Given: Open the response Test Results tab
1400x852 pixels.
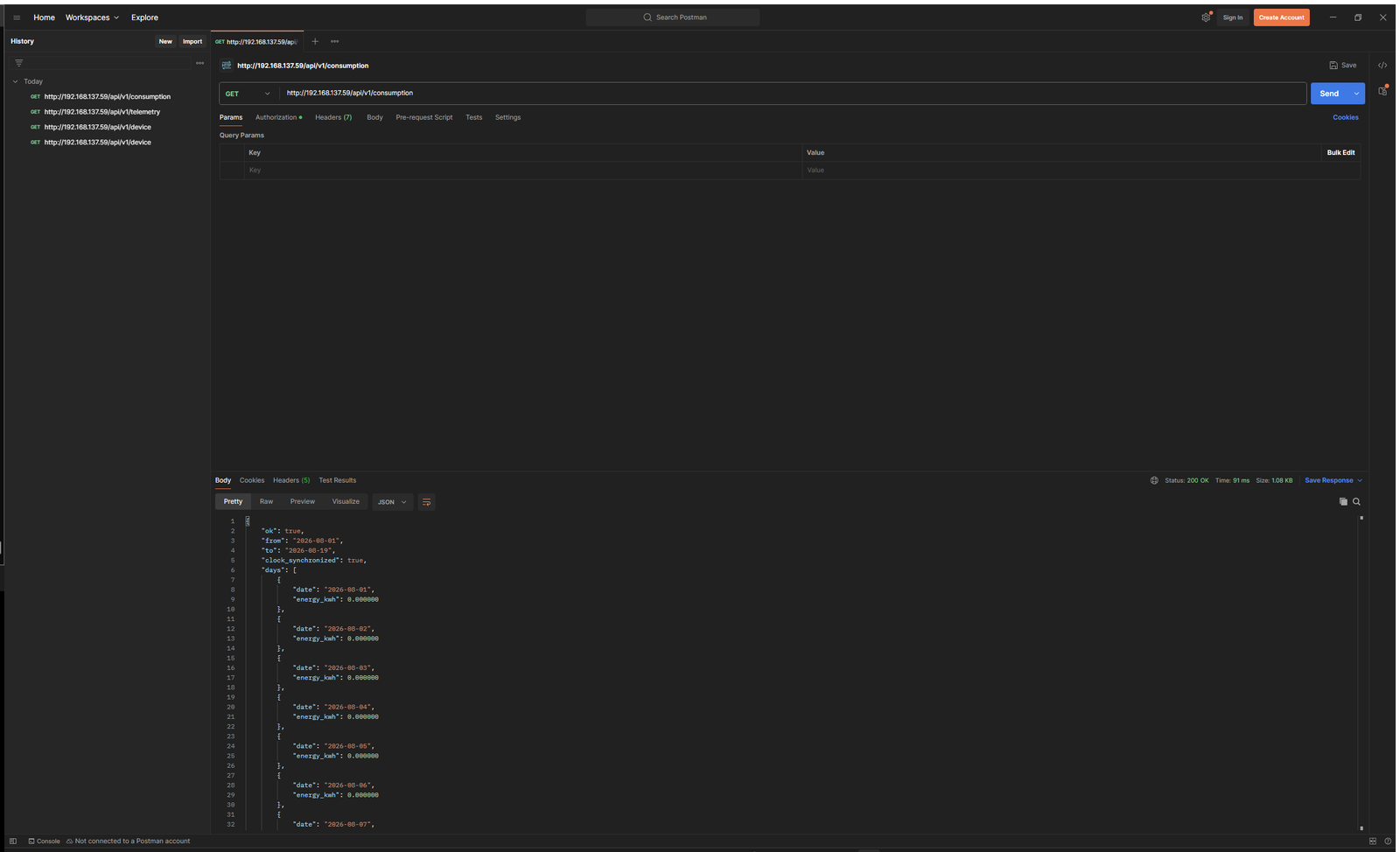Looking at the screenshot, I should tap(338, 480).
